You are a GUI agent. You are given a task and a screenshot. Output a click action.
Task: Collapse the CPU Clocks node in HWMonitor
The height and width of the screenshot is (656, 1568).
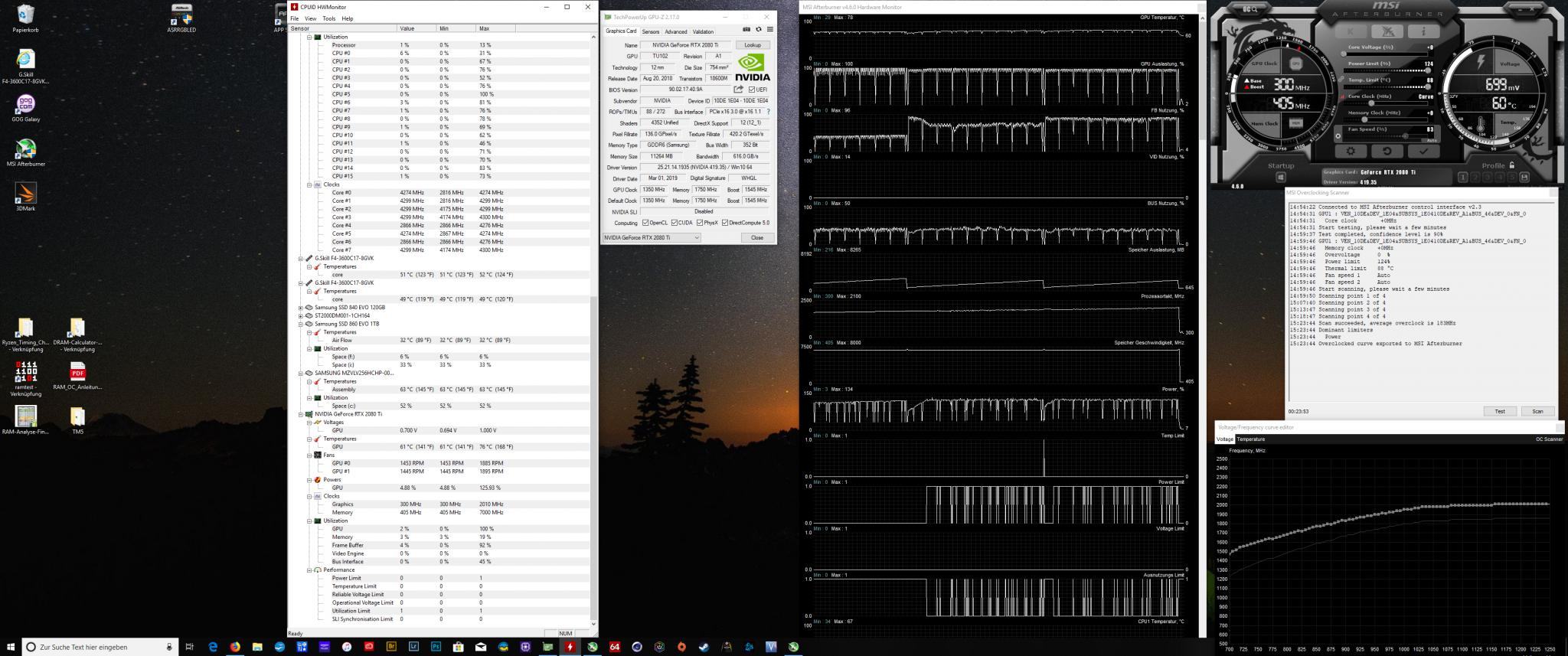click(309, 184)
